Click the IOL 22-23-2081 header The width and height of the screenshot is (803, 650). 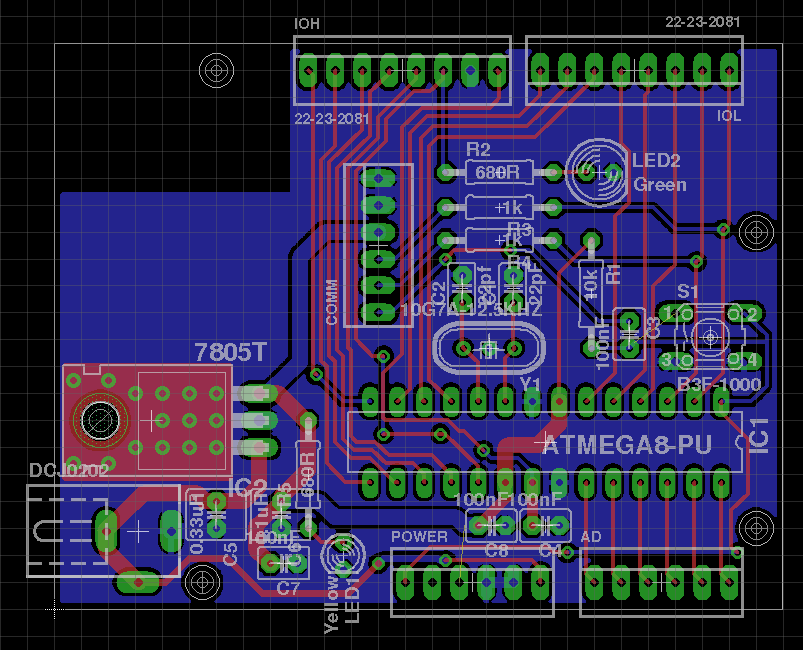click(635, 70)
